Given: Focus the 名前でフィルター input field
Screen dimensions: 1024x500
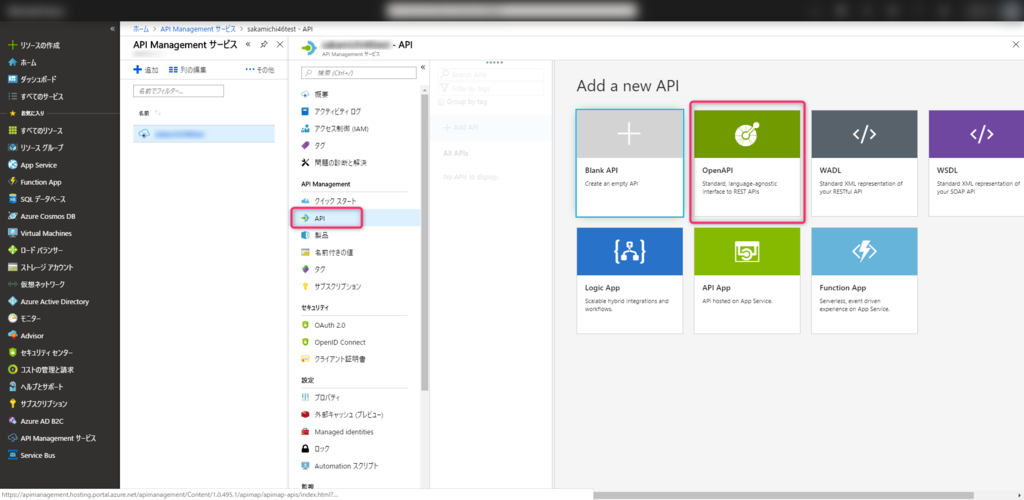Looking at the screenshot, I should (x=178, y=91).
